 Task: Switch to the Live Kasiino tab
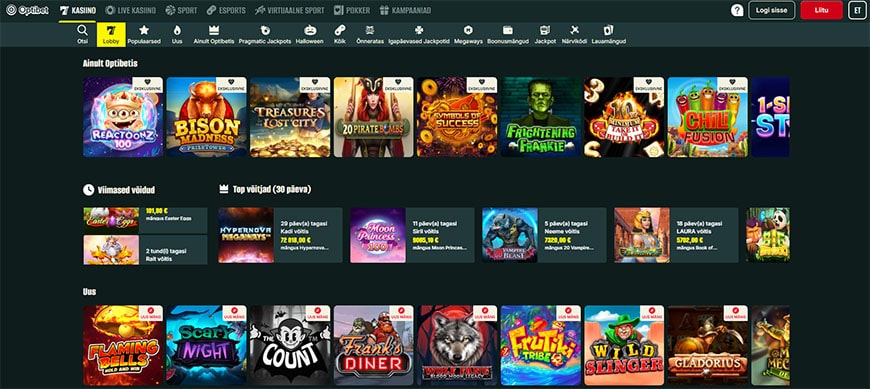[x=131, y=10]
